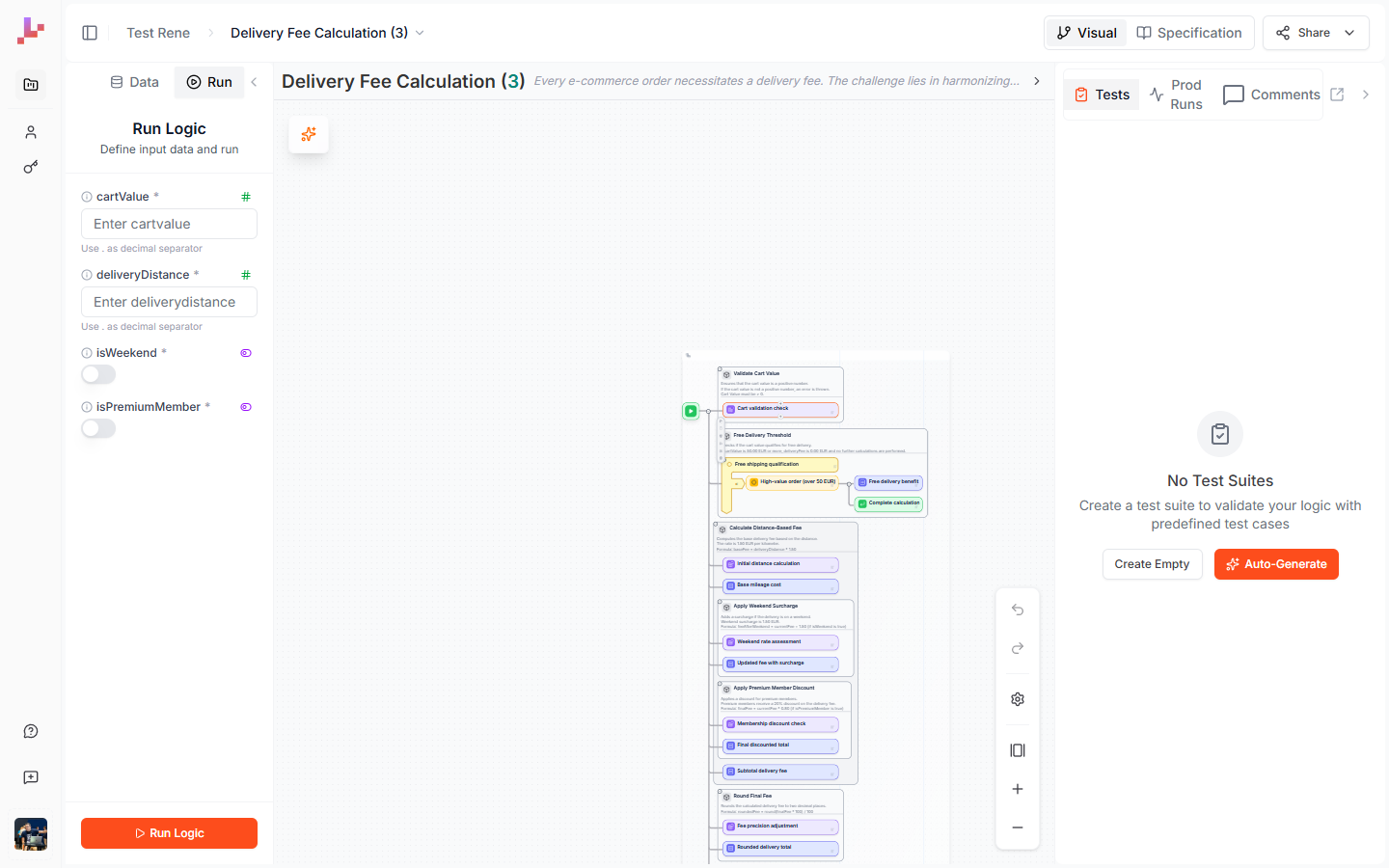Click the redo arrow in canvas toolbar
1389x868 pixels.
point(1018,648)
